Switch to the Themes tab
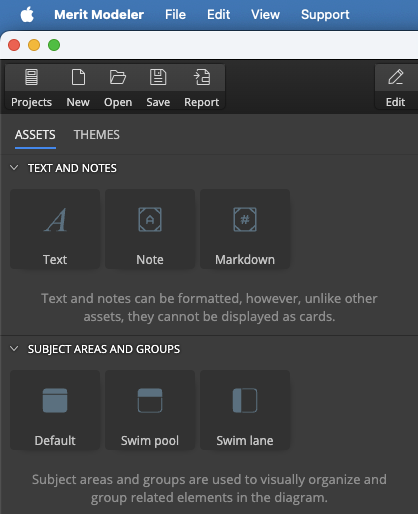The image size is (418, 514). point(97,135)
